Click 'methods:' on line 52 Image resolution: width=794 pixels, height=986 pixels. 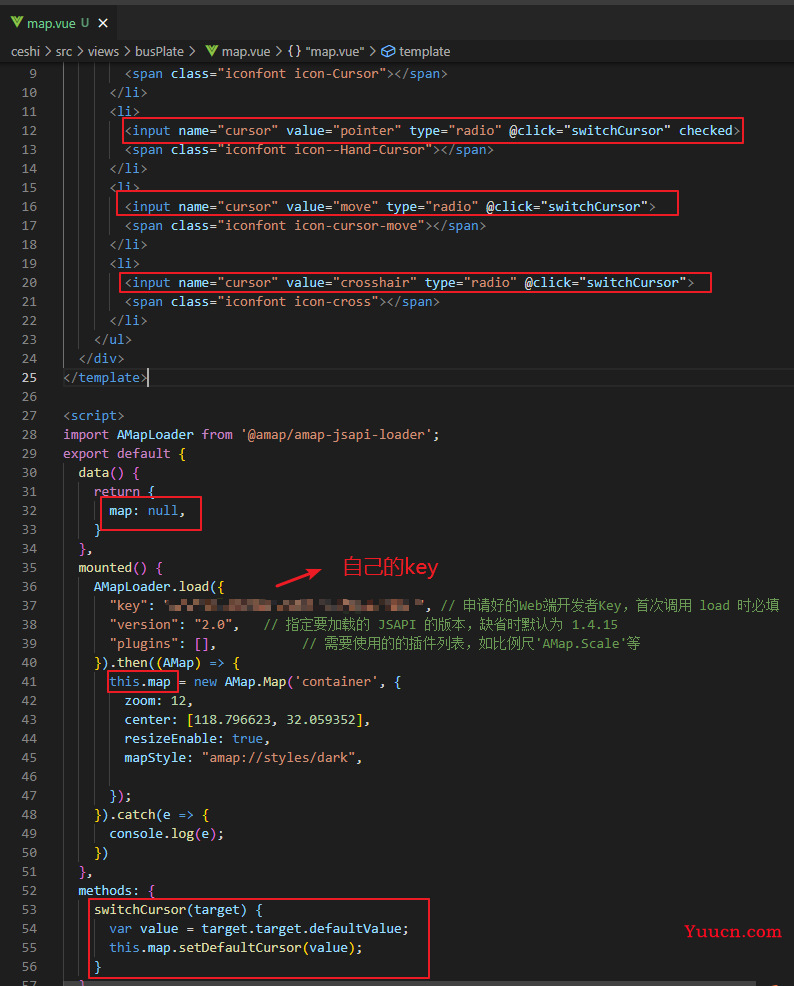pos(109,890)
